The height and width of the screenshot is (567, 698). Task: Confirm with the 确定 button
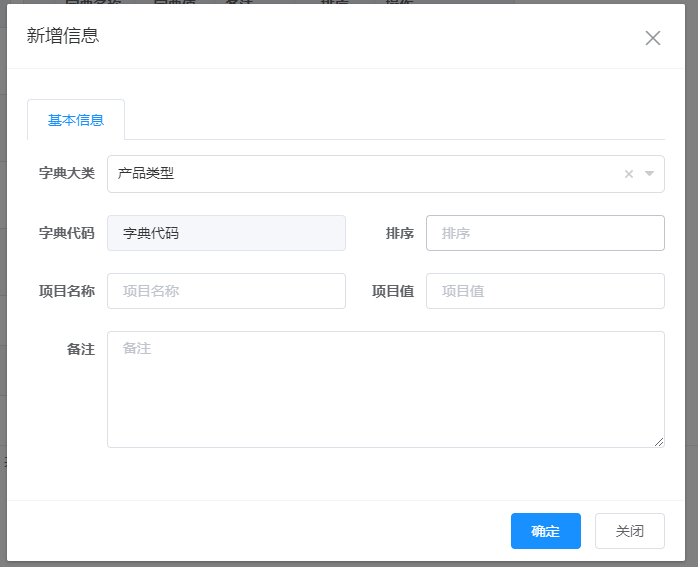point(545,531)
